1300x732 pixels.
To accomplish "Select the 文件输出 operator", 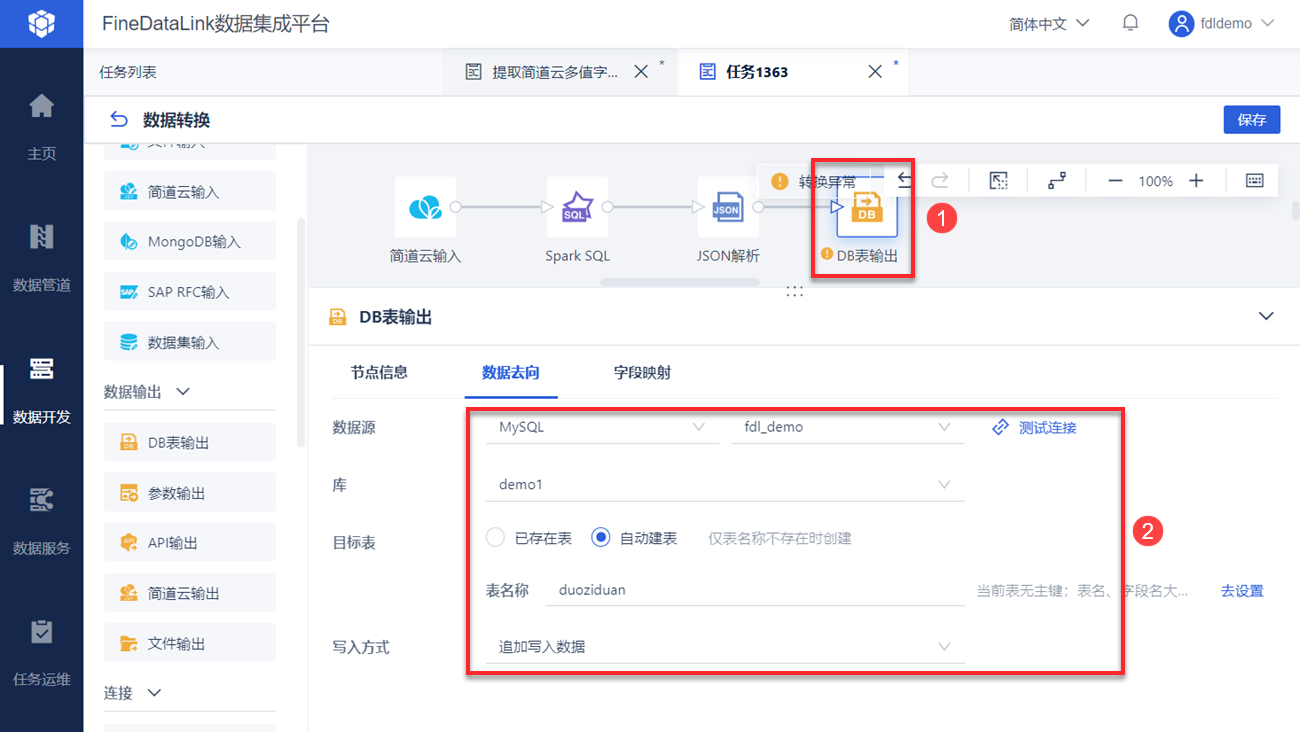I will pyautogui.click(x=189, y=643).
